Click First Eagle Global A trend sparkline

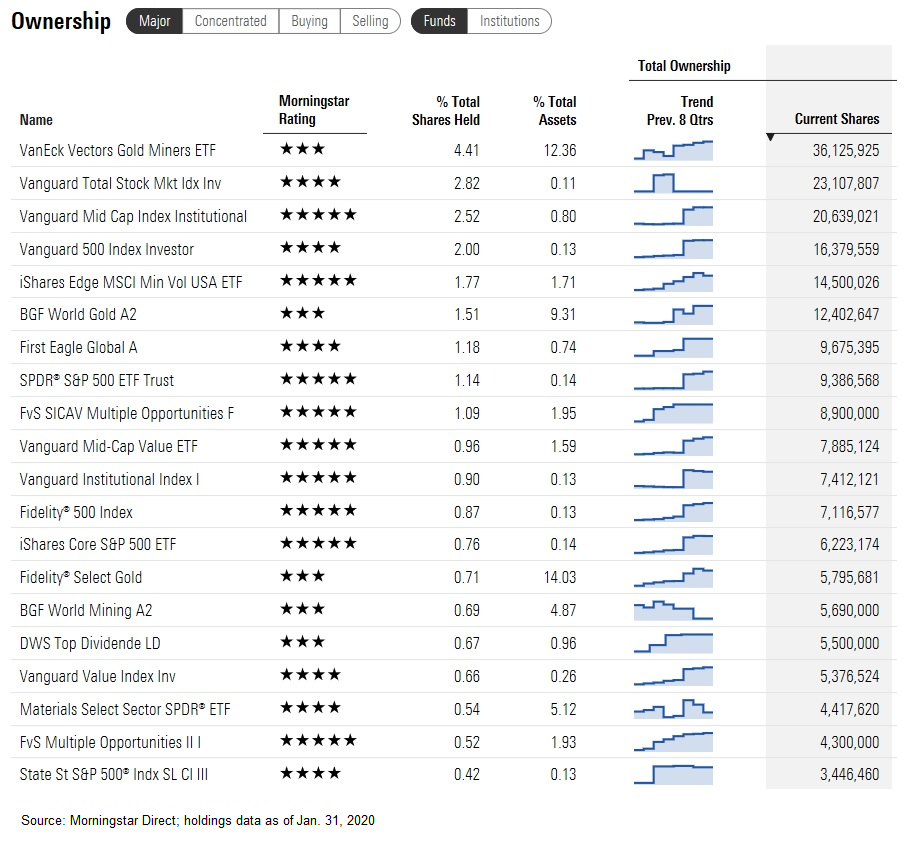pyautogui.click(x=673, y=347)
